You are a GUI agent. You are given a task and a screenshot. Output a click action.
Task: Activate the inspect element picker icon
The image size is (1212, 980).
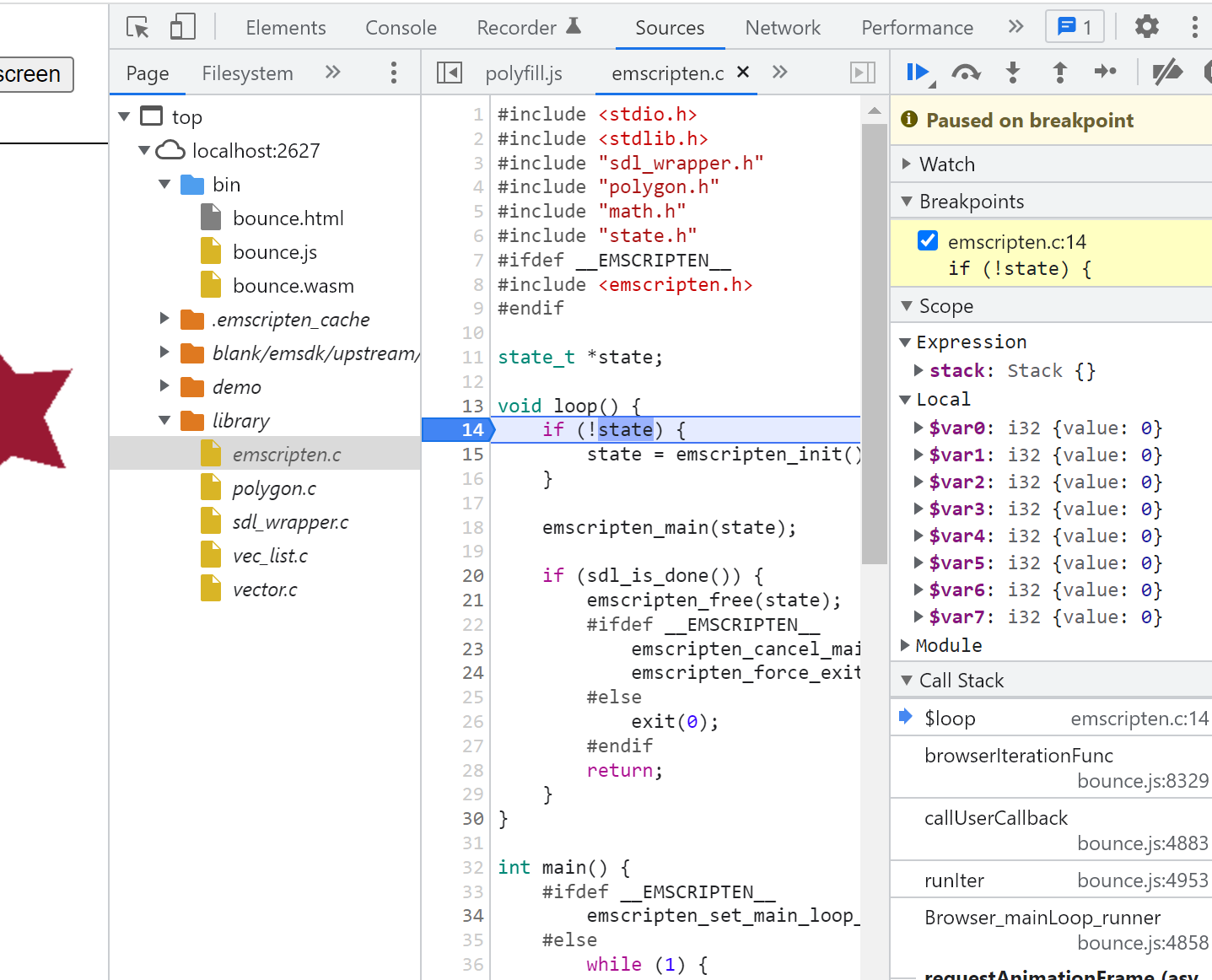point(137,27)
